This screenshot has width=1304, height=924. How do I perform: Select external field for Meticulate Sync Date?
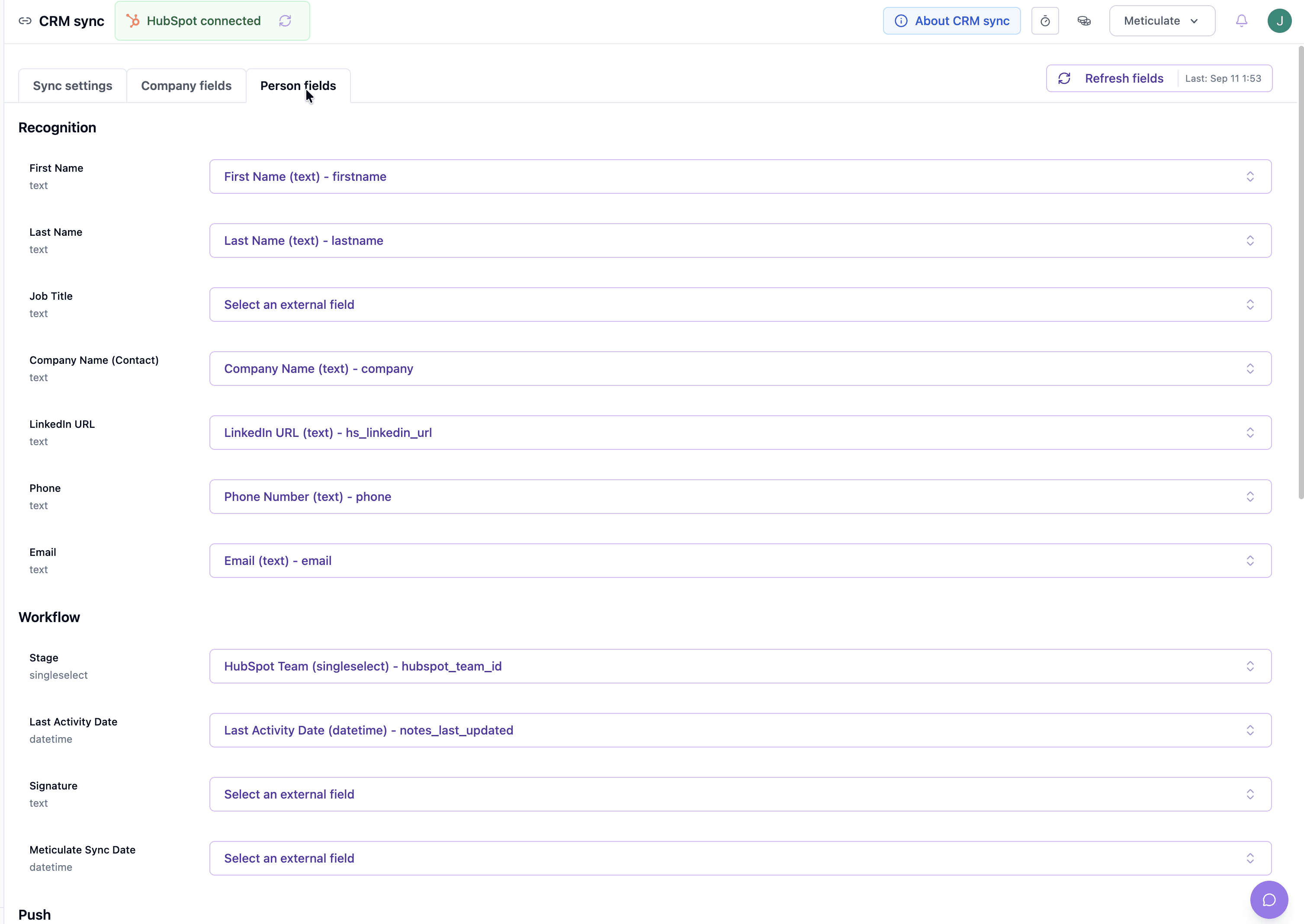point(740,858)
